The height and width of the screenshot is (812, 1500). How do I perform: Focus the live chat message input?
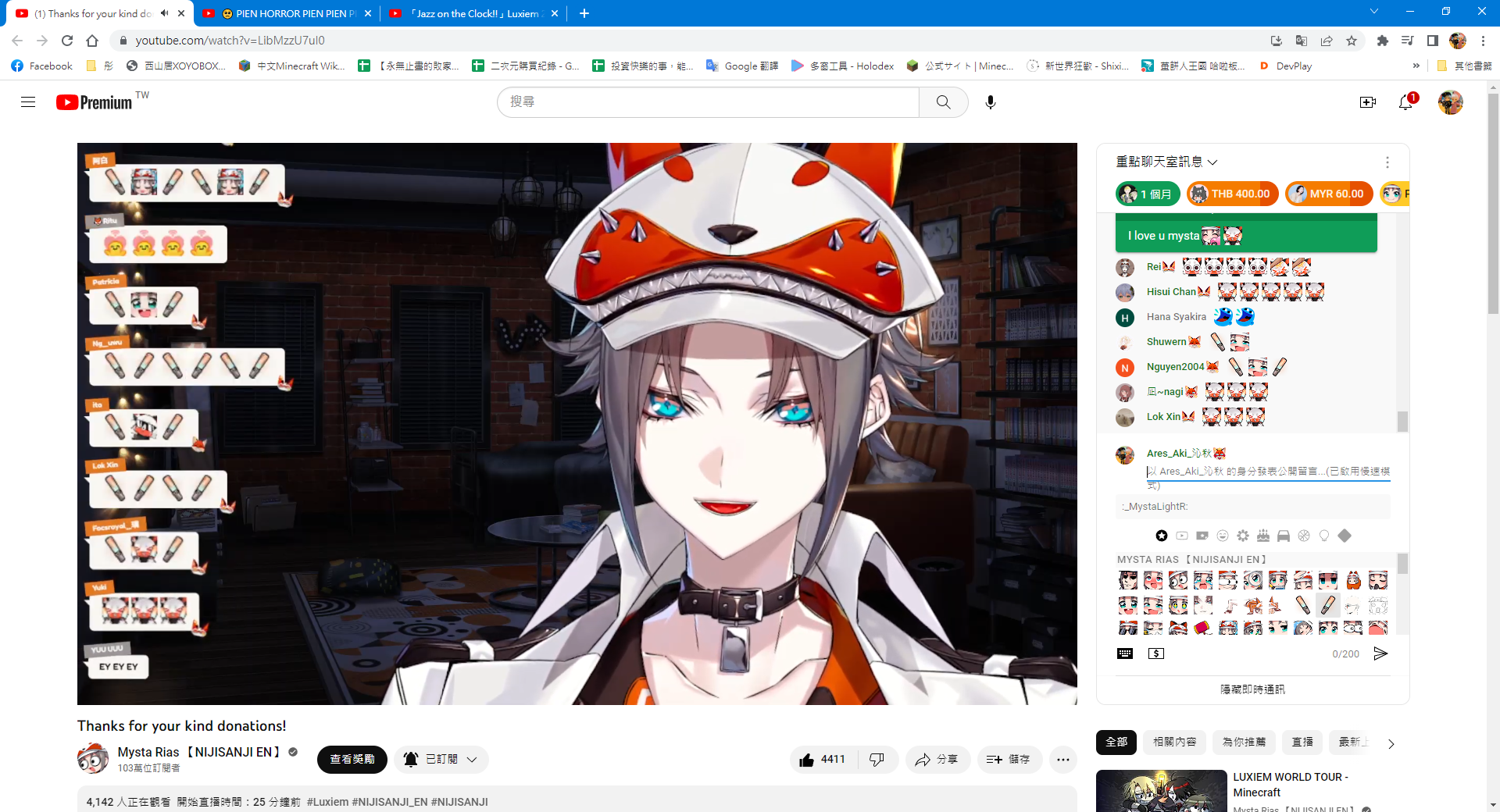point(1268,472)
